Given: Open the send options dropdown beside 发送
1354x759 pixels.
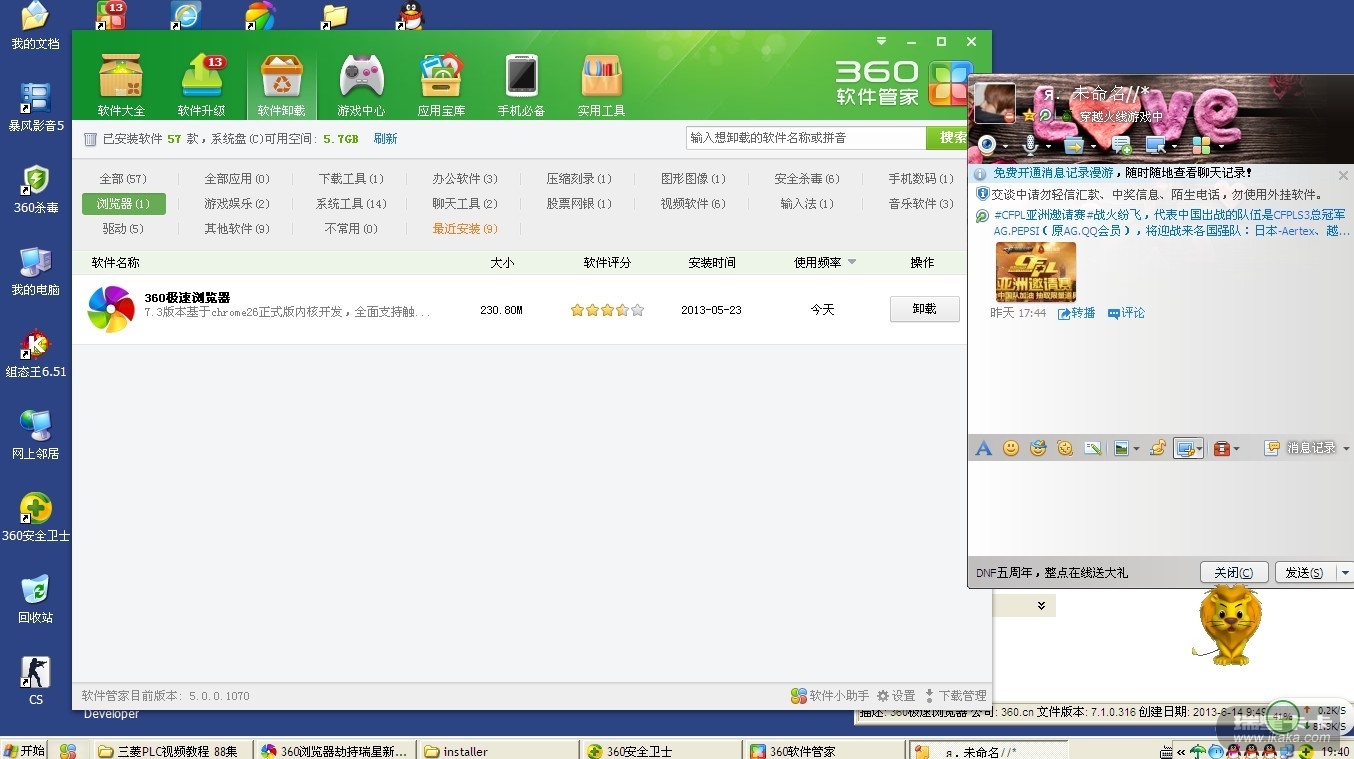Looking at the screenshot, I should tap(1345, 573).
